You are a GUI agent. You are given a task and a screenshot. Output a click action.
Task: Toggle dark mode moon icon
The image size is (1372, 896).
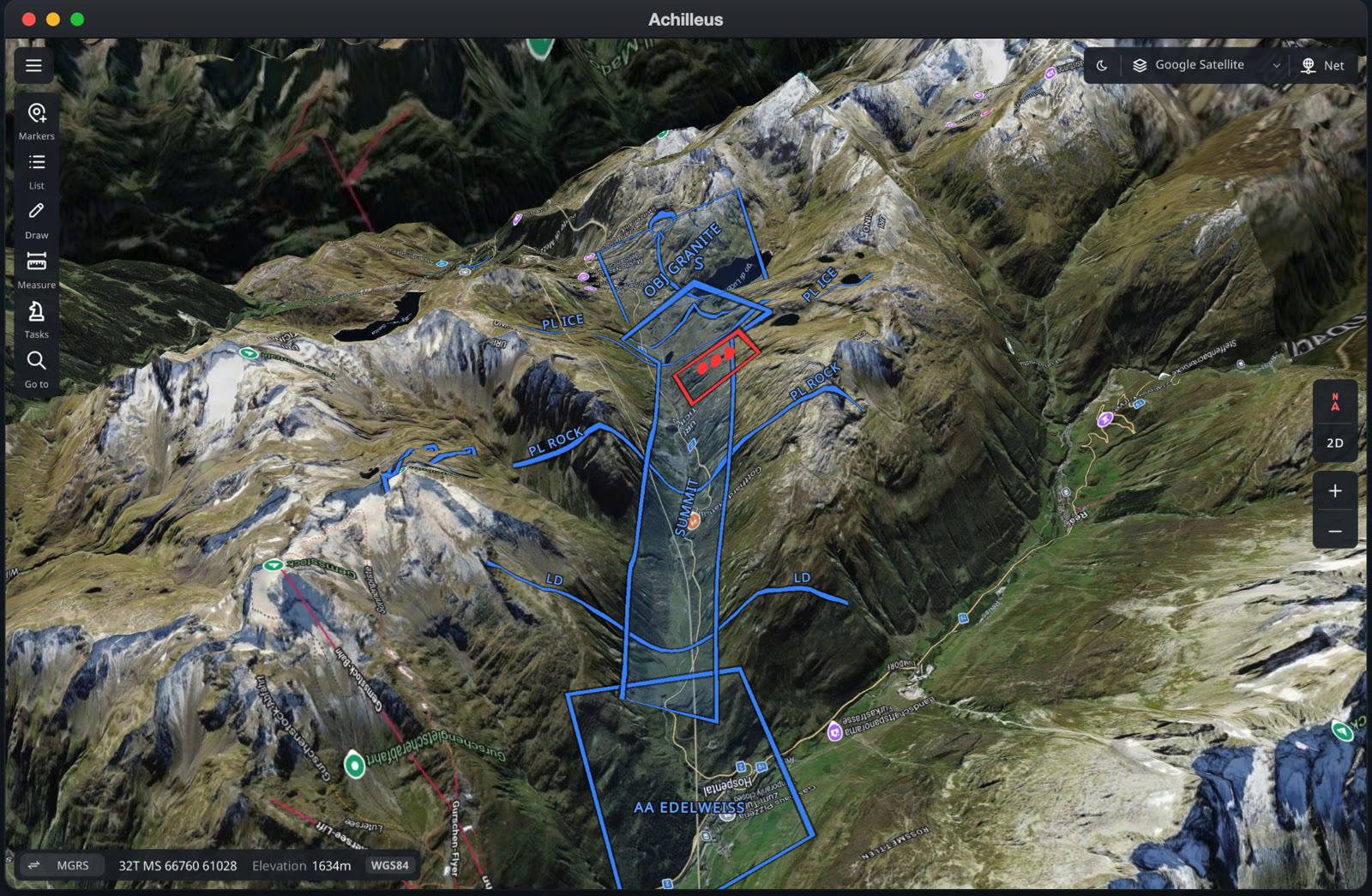pyautogui.click(x=1102, y=65)
